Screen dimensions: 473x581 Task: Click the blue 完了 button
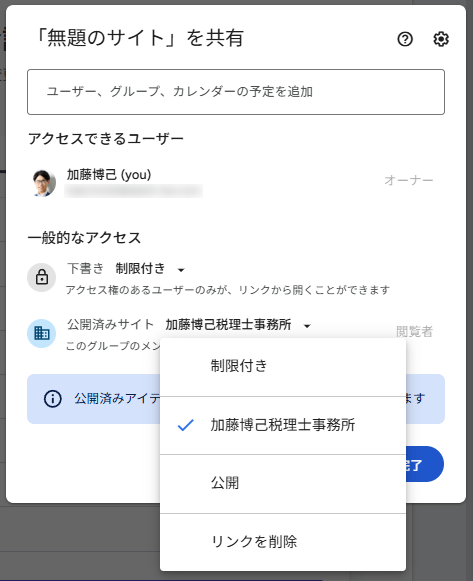(x=424, y=464)
